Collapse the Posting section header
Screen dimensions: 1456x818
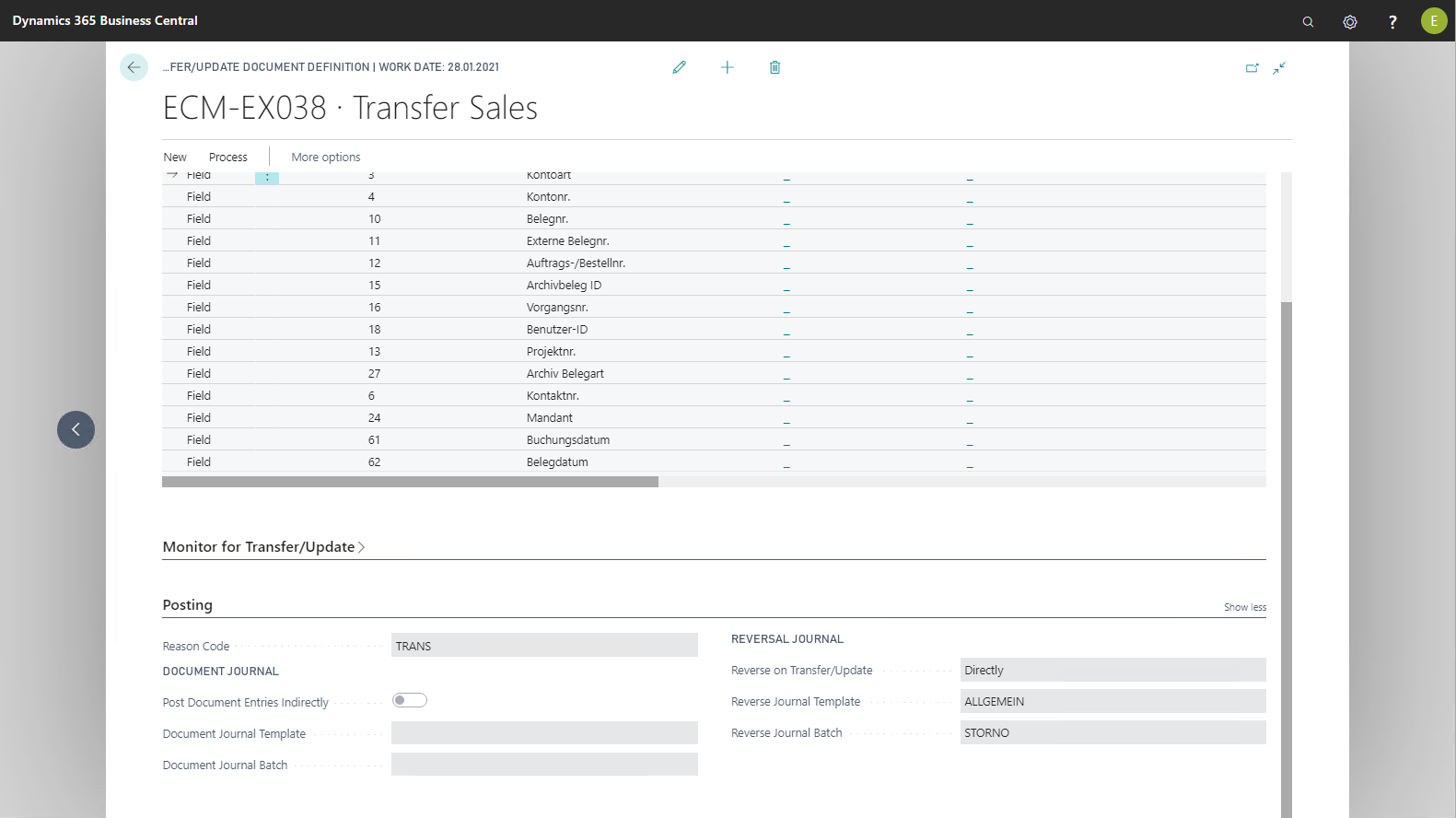pos(188,605)
